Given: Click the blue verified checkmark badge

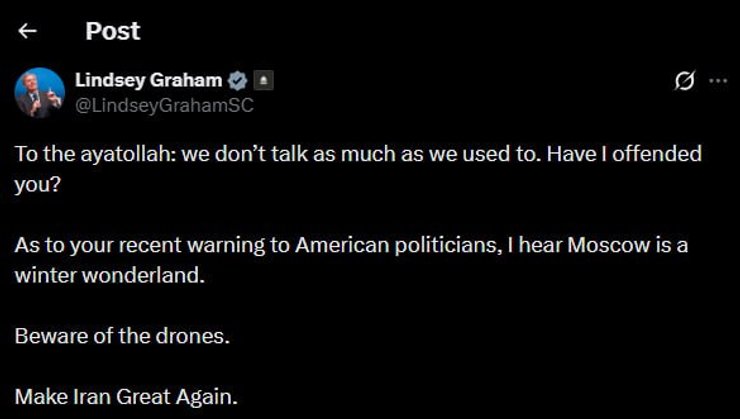Looking at the screenshot, I should [x=238, y=81].
